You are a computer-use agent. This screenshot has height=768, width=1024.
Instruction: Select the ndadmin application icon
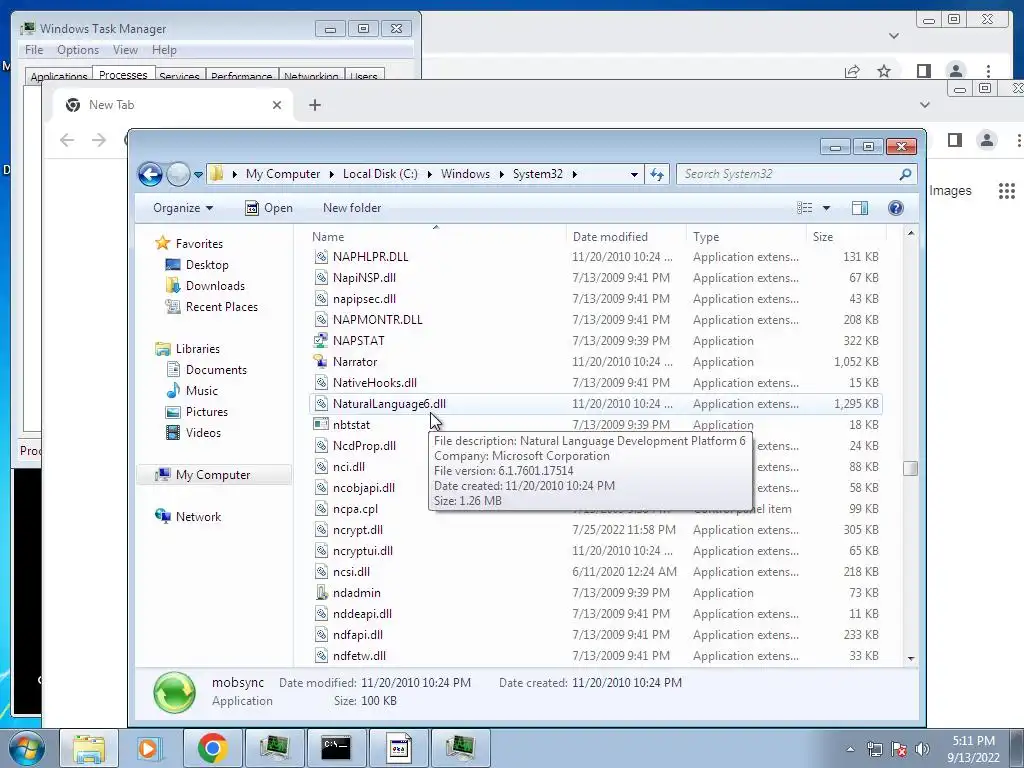321,592
